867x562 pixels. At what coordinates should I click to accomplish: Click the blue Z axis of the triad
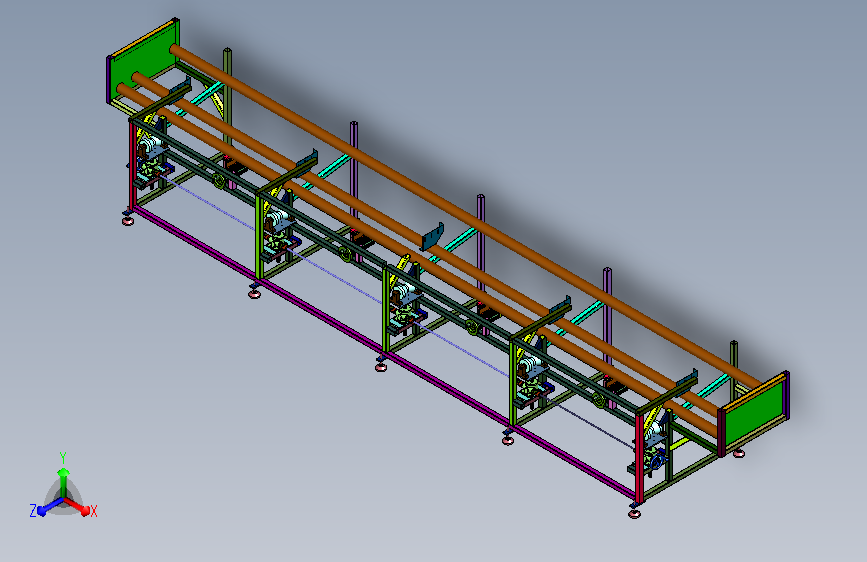click(51, 506)
